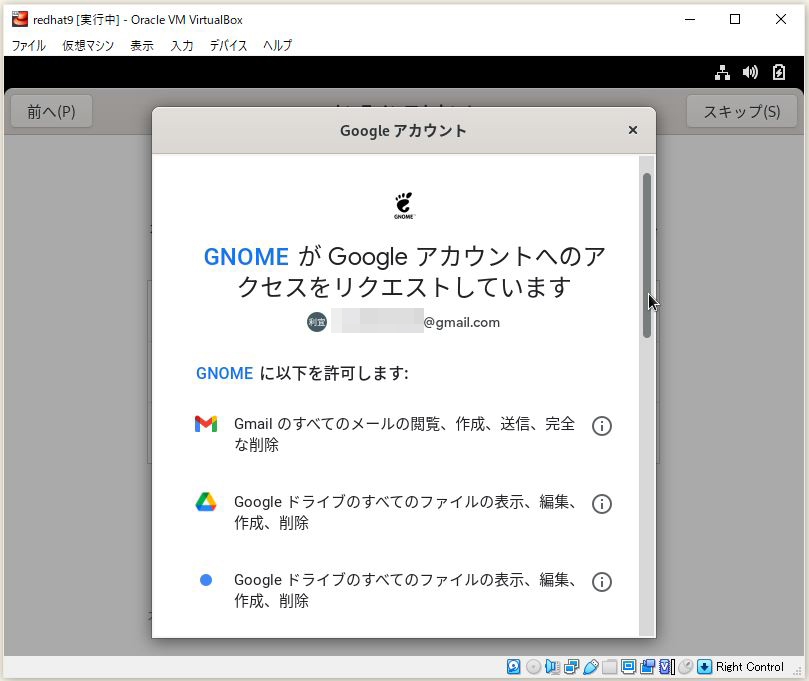This screenshot has height=681, width=809.
Task: Click the mouse integration status icon
Action: click(x=686, y=667)
